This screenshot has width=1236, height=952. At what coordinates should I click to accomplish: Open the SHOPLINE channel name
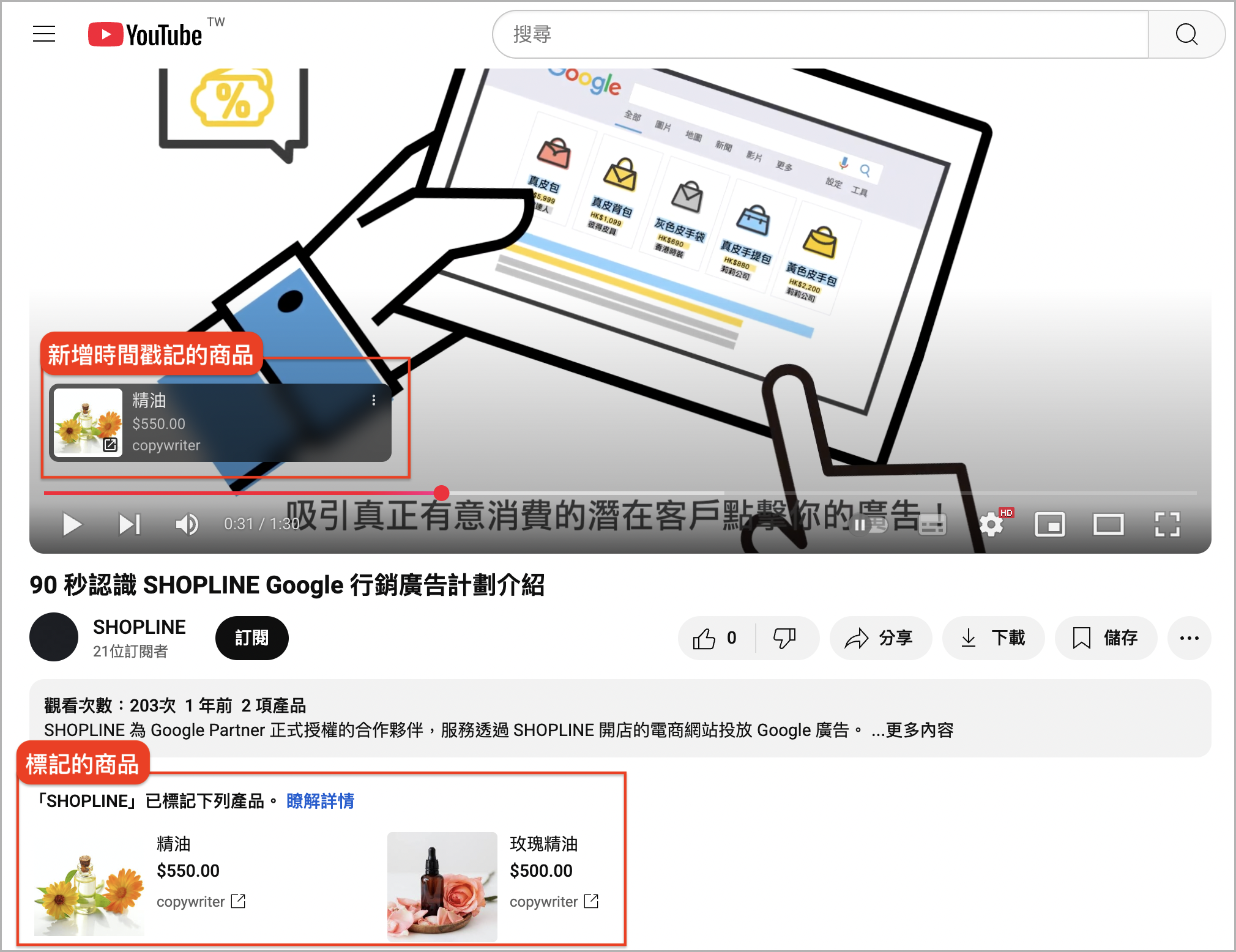pyautogui.click(x=139, y=627)
